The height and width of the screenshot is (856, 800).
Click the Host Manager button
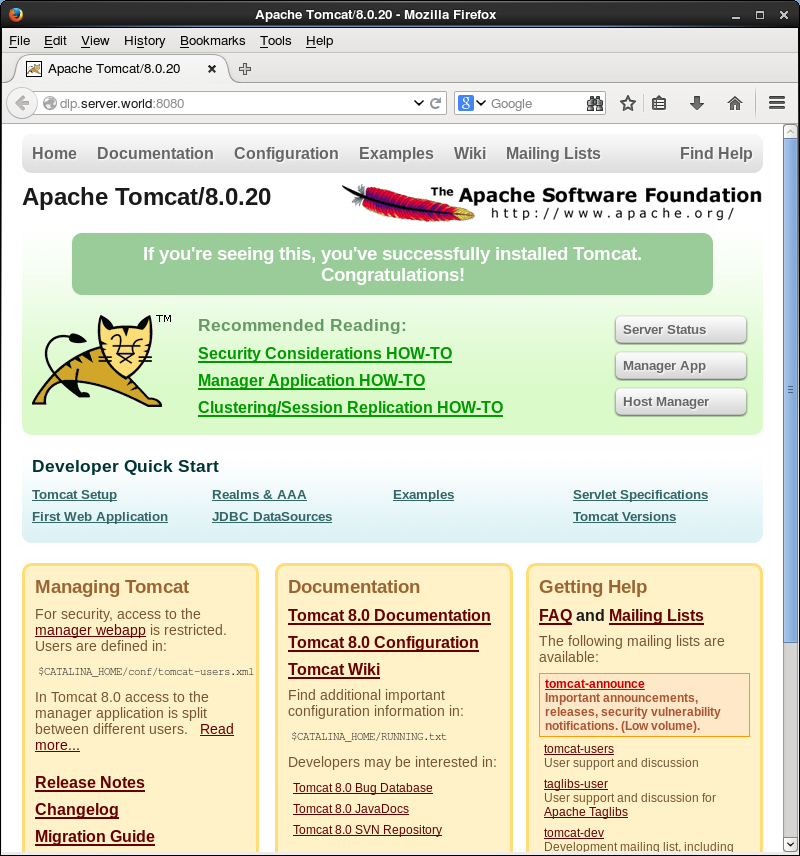pyautogui.click(x=680, y=402)
